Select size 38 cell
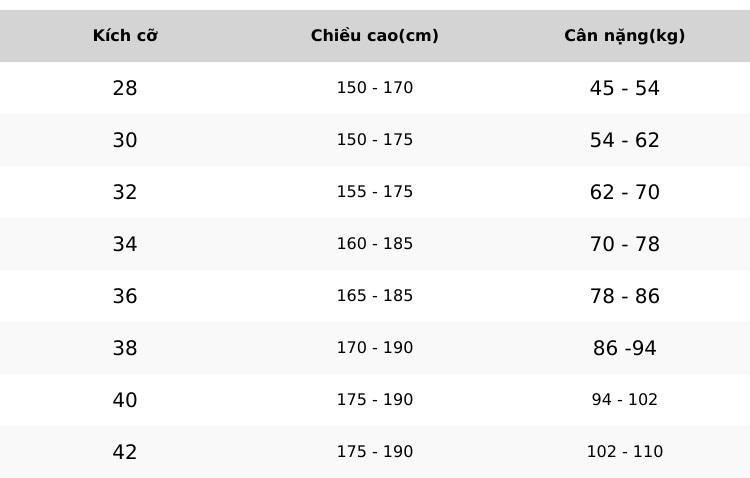Screen dimensions: 750x478 (125, 348)
